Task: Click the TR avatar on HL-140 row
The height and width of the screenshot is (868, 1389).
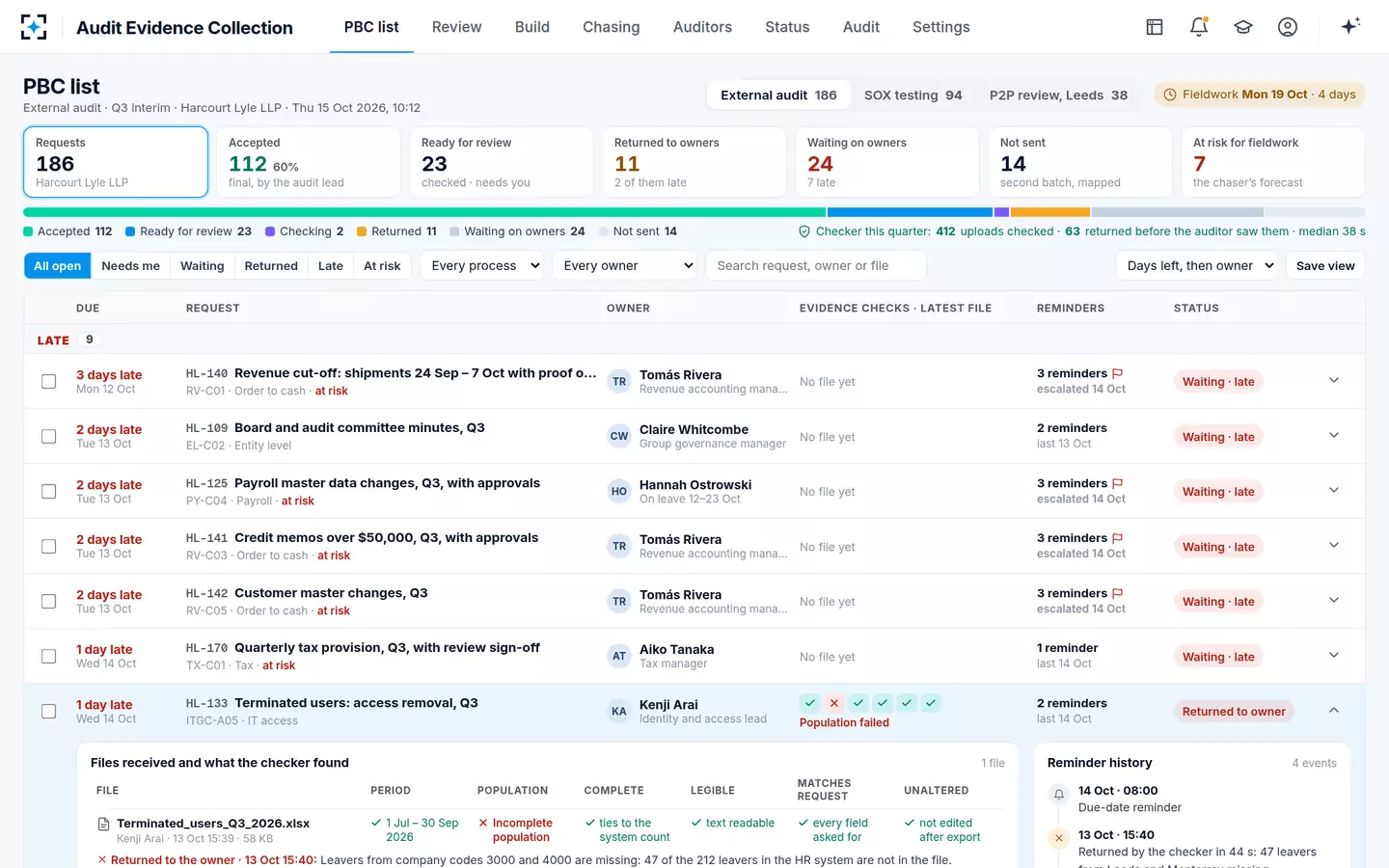Action: click(619, 382)
